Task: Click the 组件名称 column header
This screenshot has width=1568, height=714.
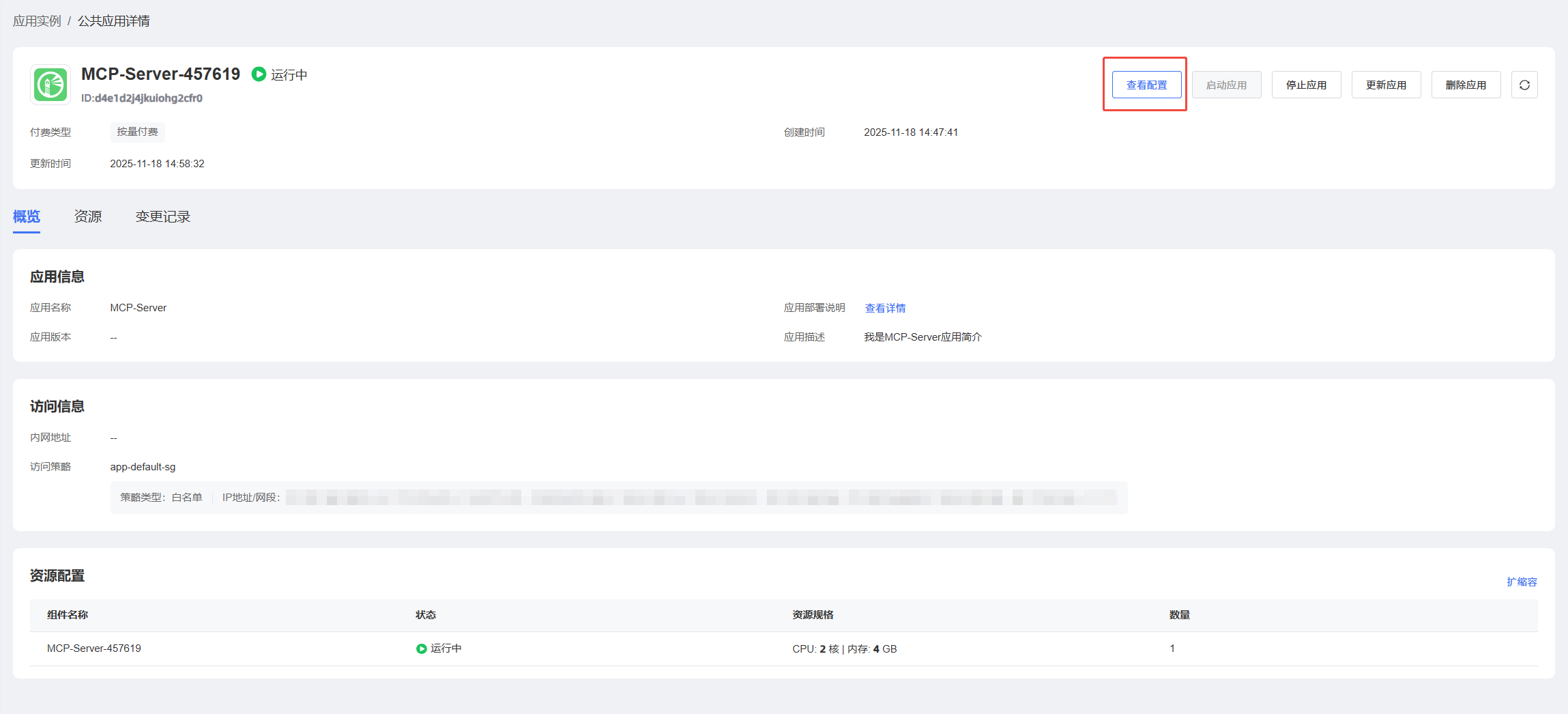Action: (x=68, y=615)
